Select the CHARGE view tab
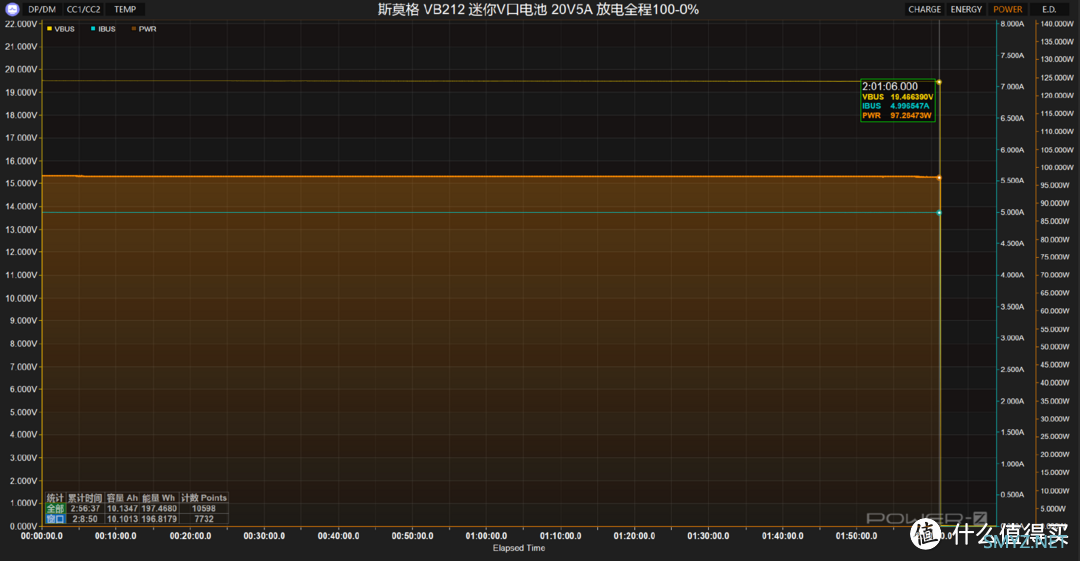Screen dimensions: 1080x561 (x=924, y=10)
